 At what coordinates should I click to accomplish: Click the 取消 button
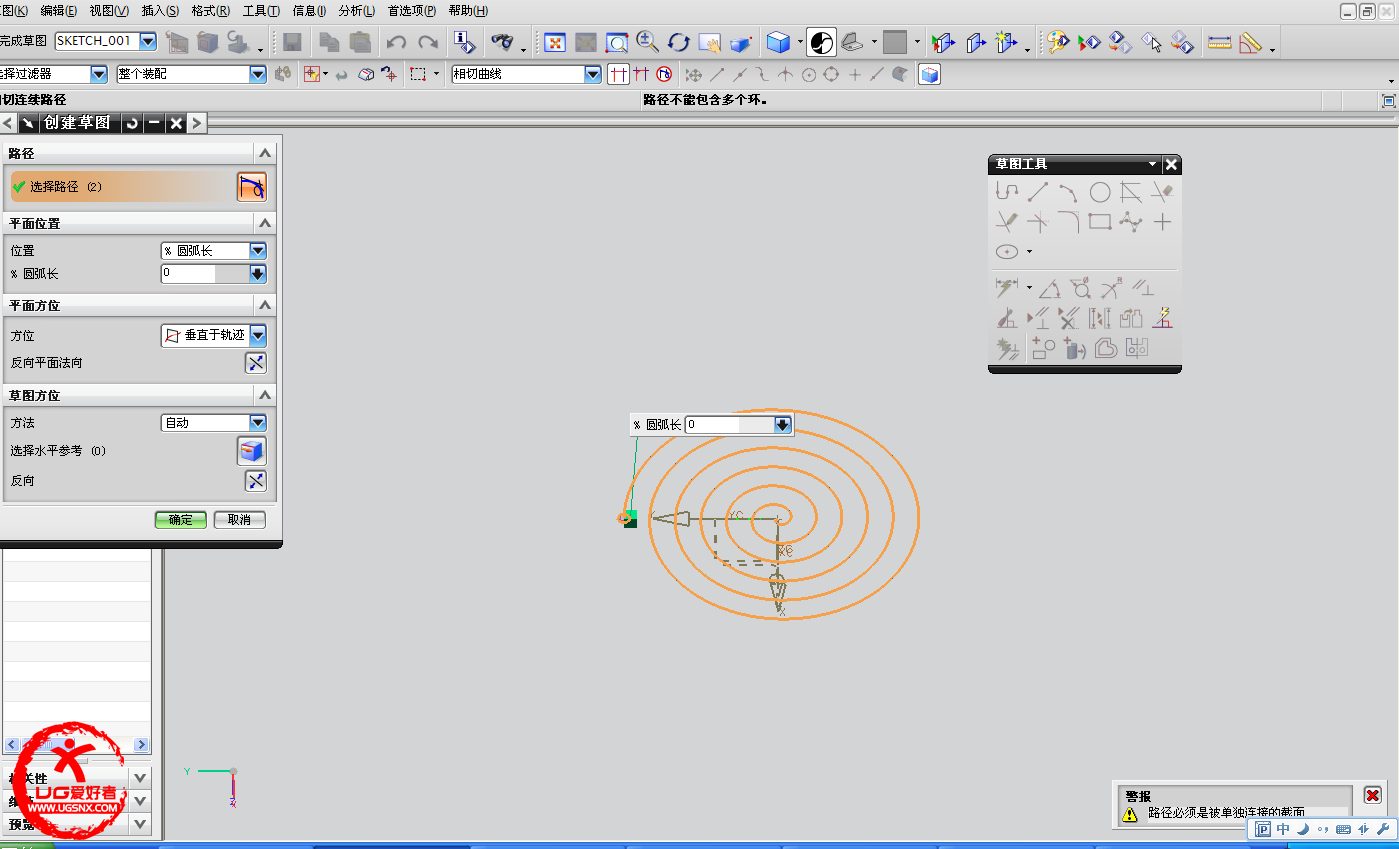tap(239, 520)
